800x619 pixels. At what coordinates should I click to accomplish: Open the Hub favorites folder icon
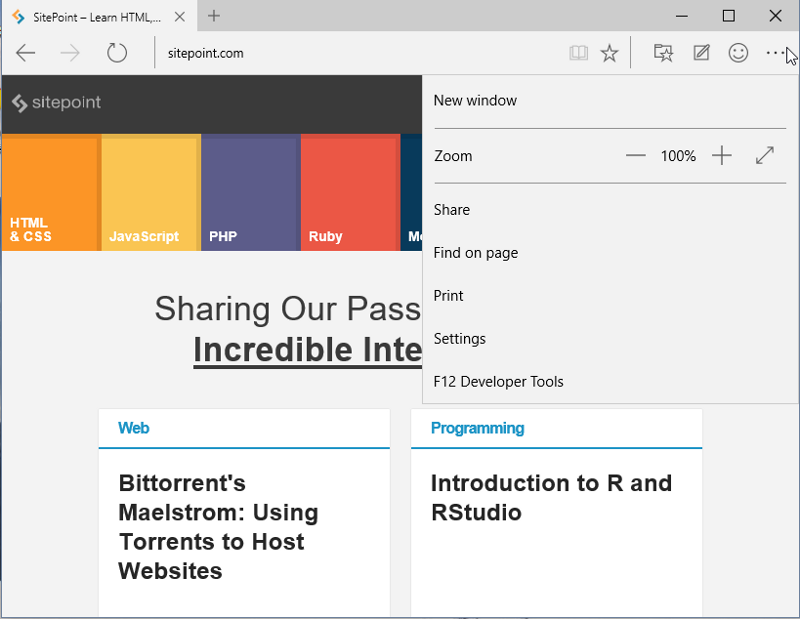(663, 53)
